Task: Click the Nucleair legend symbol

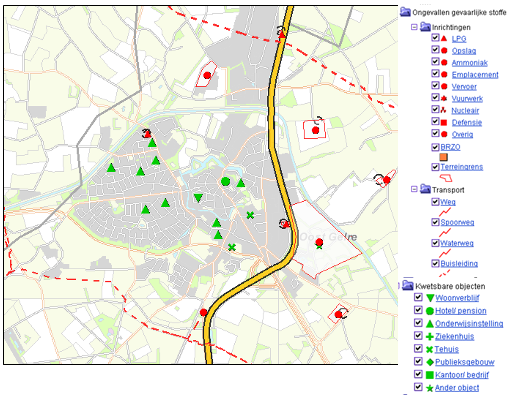Action: [x=444, y=110]
